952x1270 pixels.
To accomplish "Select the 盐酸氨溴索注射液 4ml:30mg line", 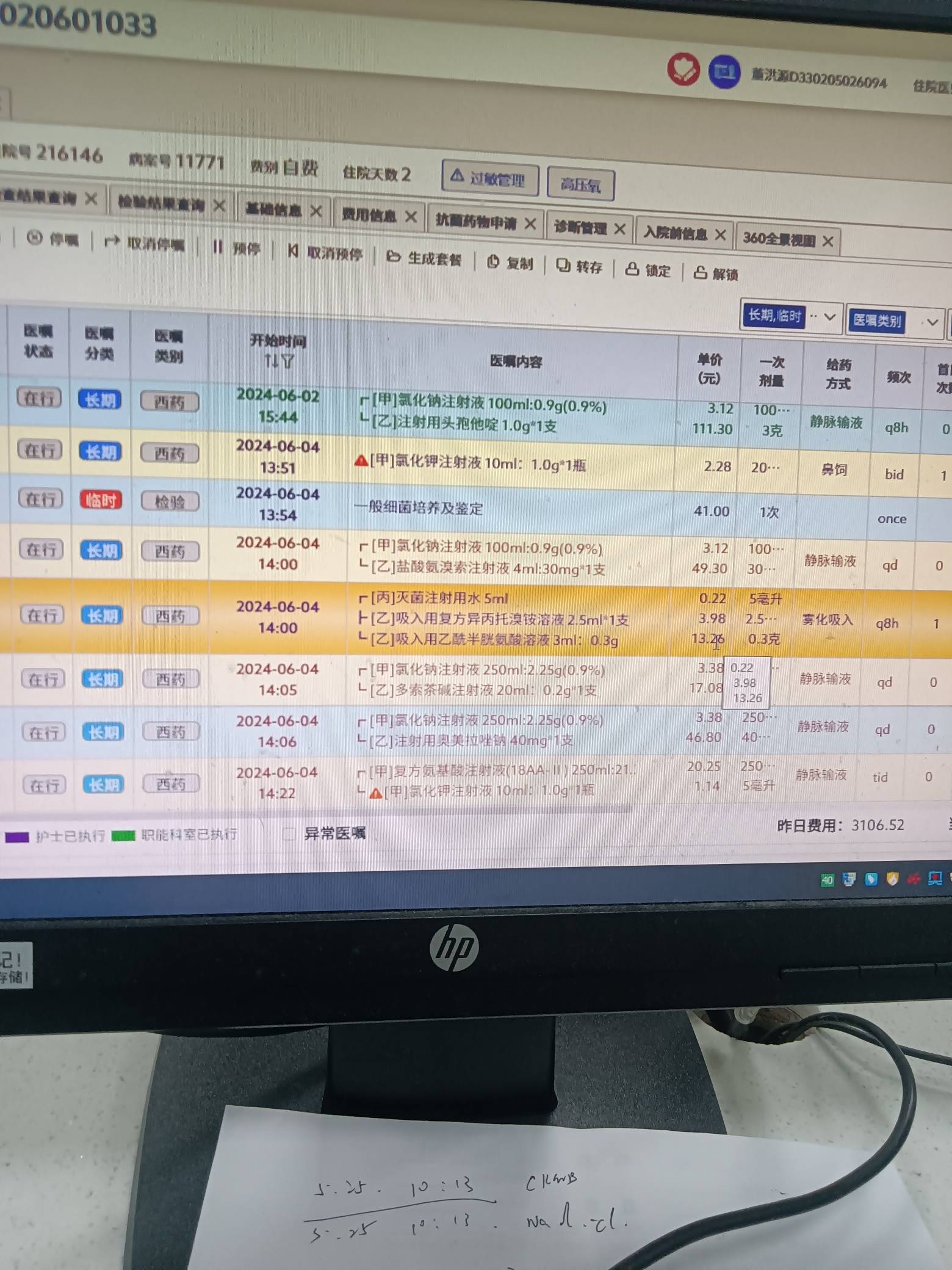I will [x=488, y=568].
